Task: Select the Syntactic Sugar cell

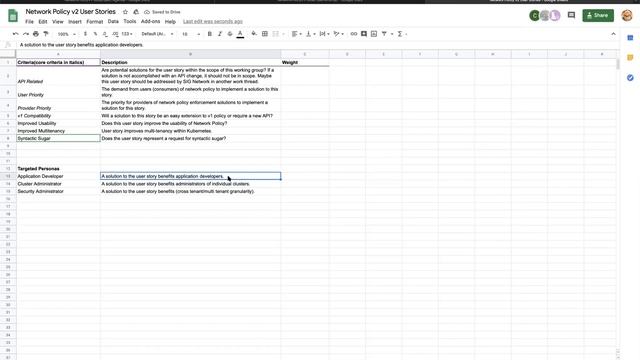Action: (x=58, y=138)
